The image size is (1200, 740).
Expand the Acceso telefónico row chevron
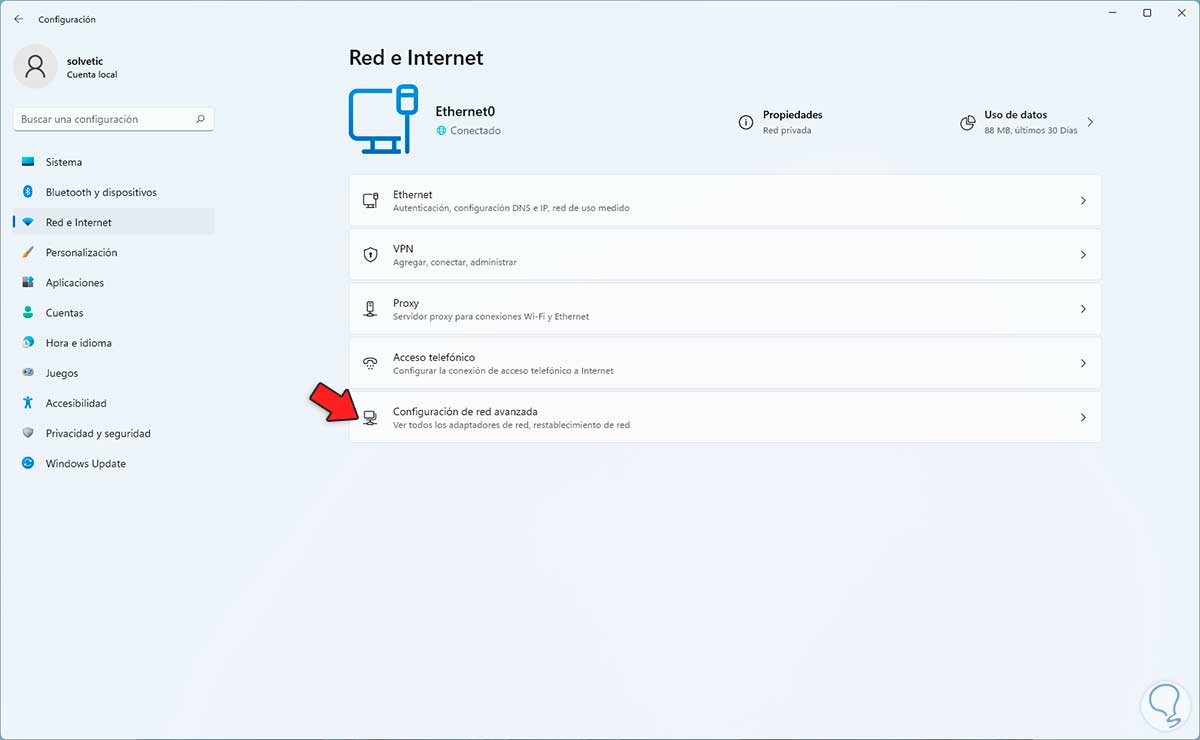[1083, 363]
